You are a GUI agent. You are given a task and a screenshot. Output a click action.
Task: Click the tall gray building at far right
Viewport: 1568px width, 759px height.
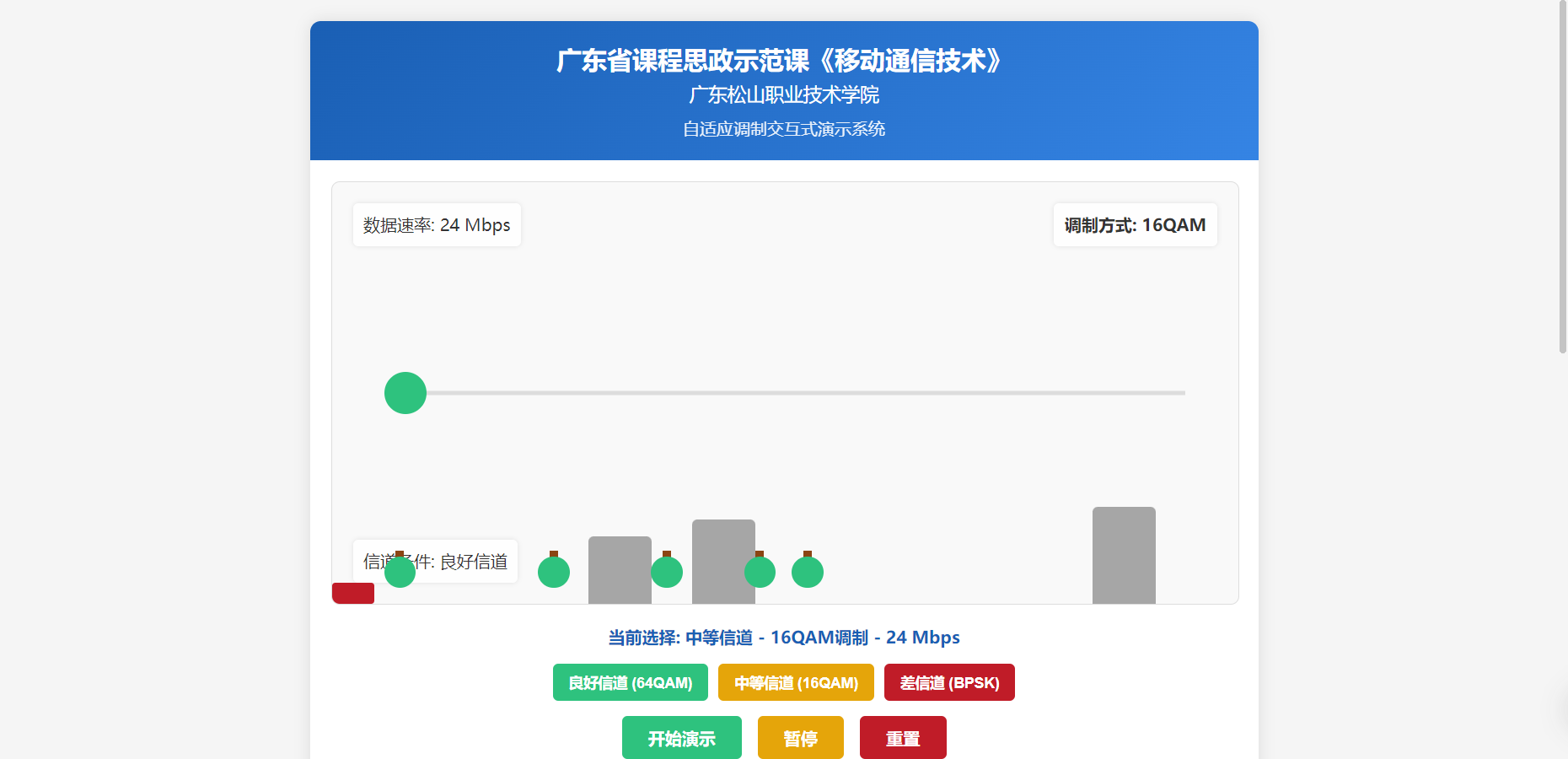point(1124,555)
